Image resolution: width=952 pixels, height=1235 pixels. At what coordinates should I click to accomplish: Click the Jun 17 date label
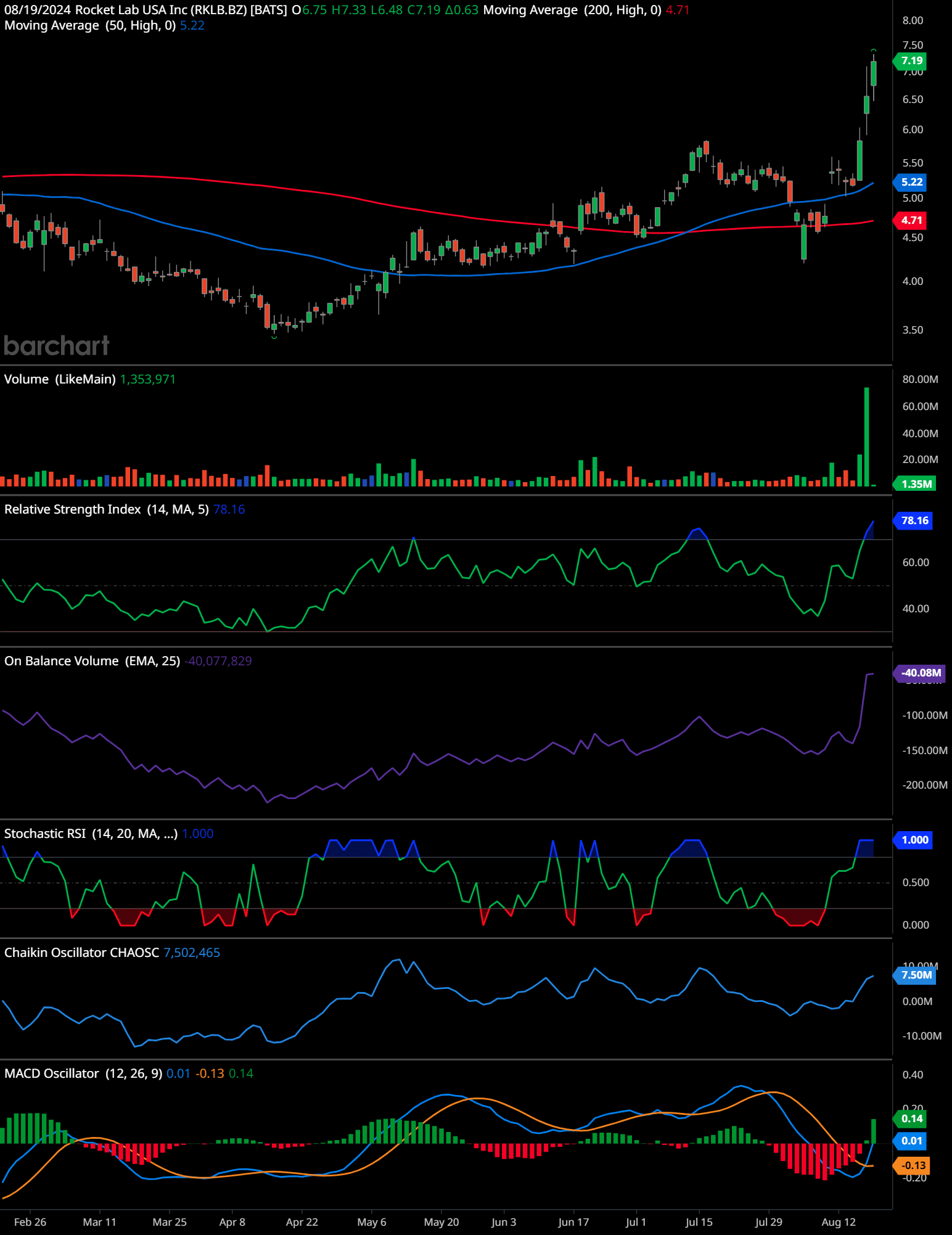(573, 1222)
